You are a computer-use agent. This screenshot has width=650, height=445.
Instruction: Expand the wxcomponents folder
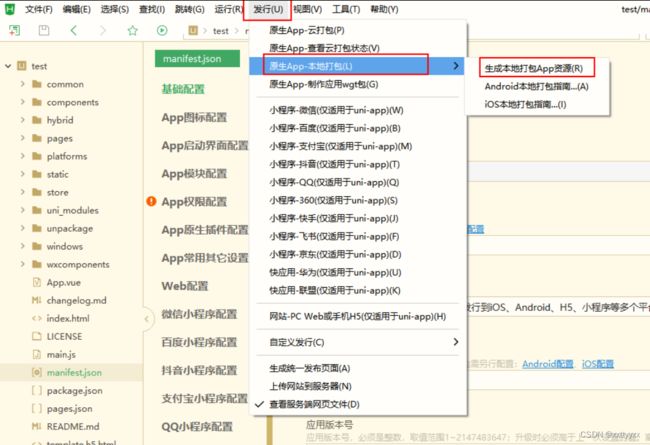tap(22, 264)
